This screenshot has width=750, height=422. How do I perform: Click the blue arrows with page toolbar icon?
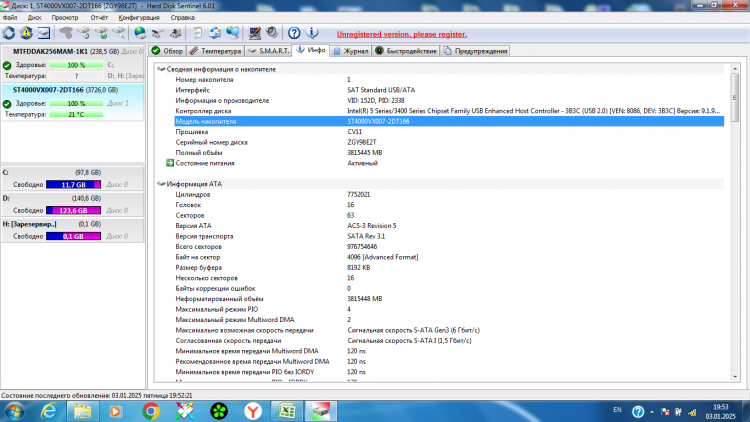click(215, 33)
